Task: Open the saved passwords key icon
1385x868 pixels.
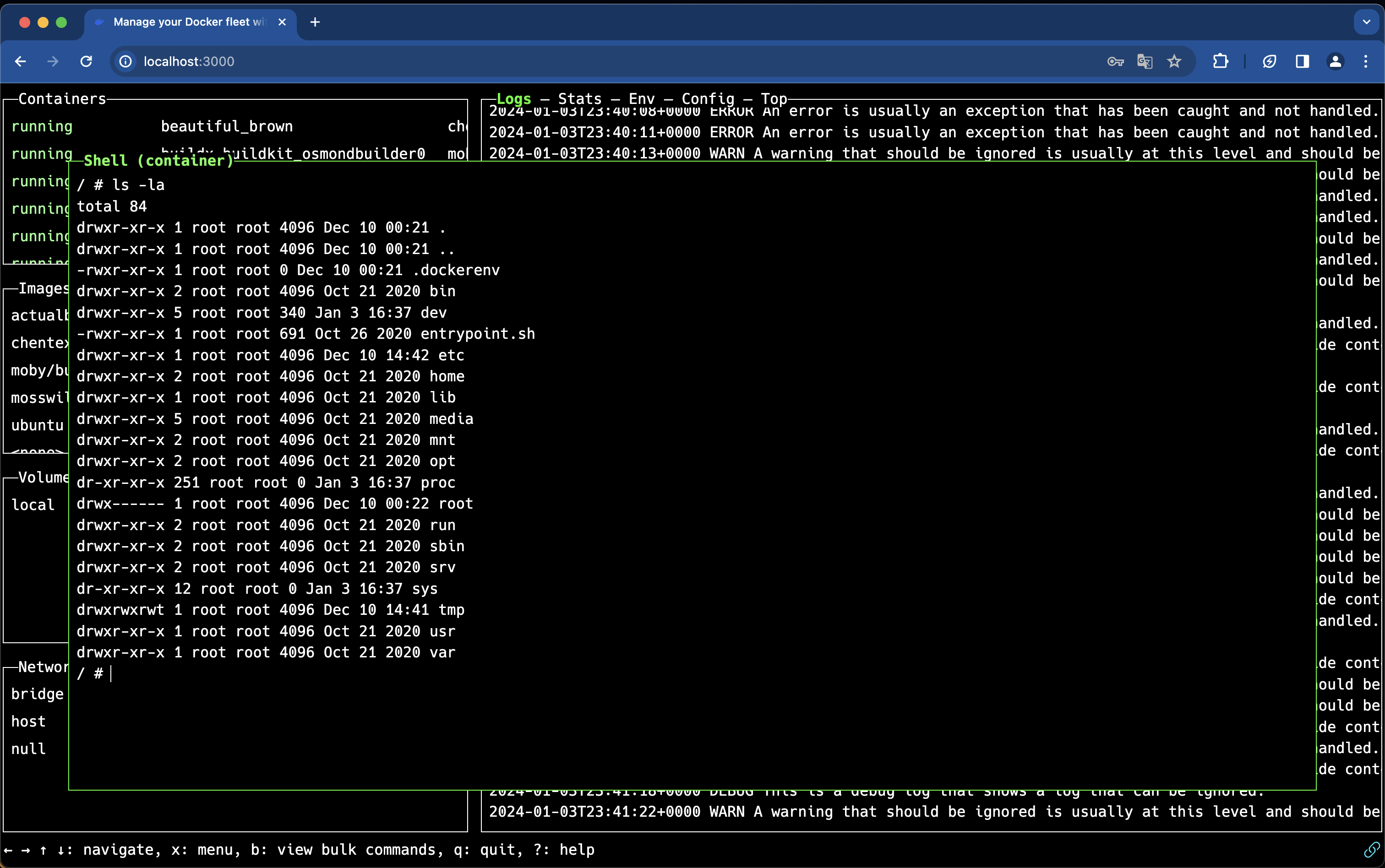Action: coord(1114,61)
